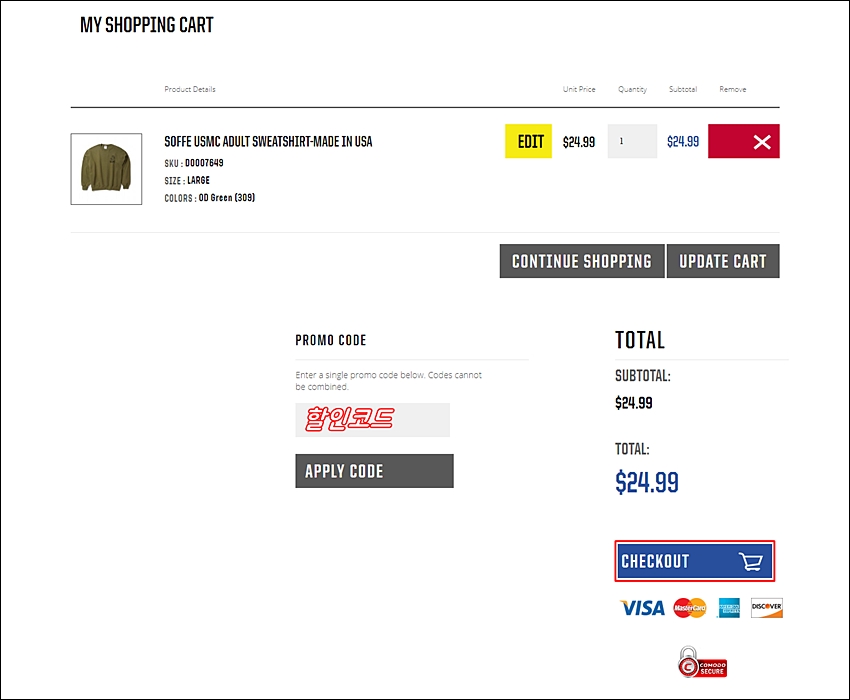850x700 pixels.
Task: Open the Soffe USMC Adult Sweatshirt product link
Action: pos(268,142)
